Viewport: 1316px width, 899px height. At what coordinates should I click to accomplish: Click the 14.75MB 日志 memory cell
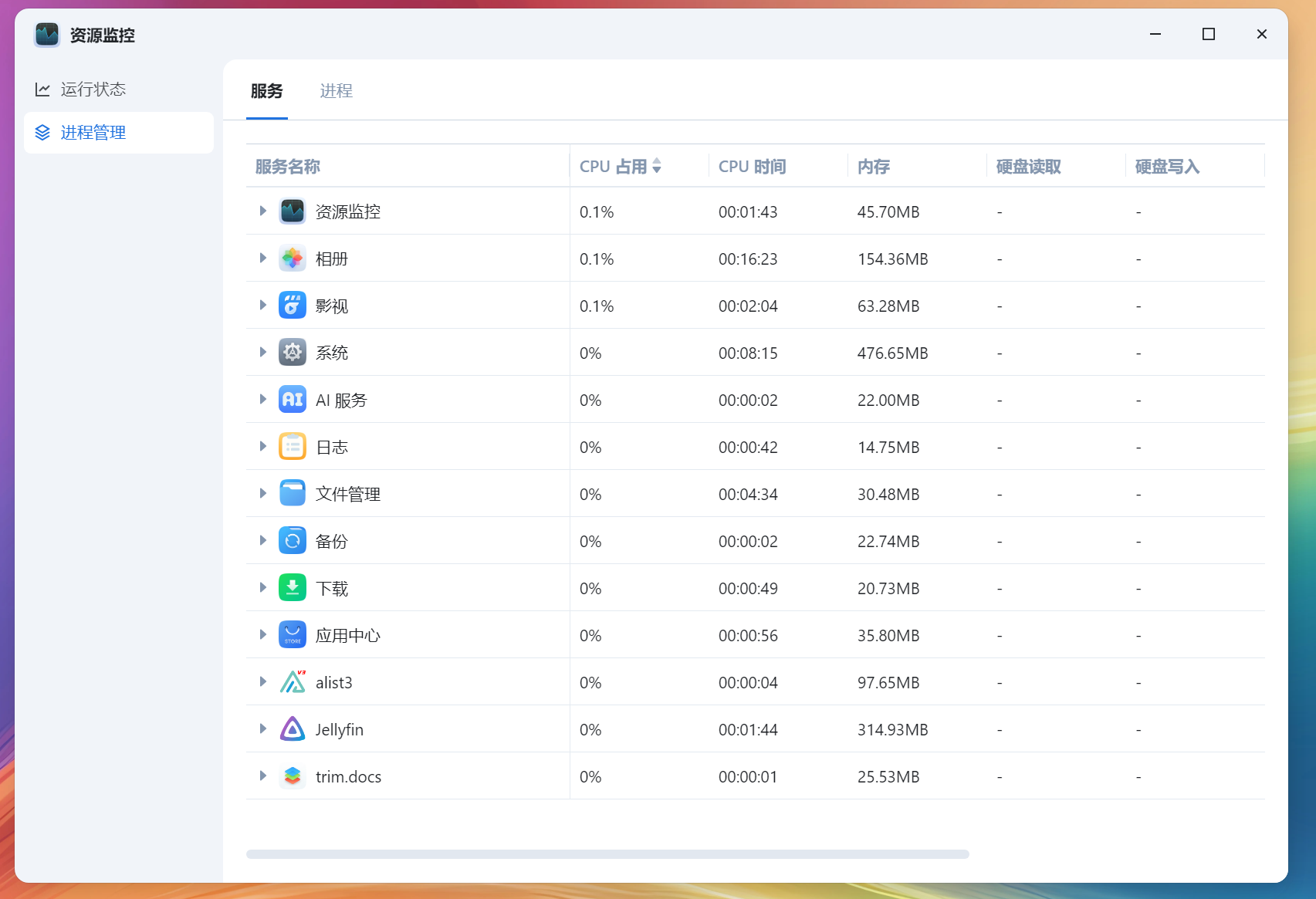point(888,448)
